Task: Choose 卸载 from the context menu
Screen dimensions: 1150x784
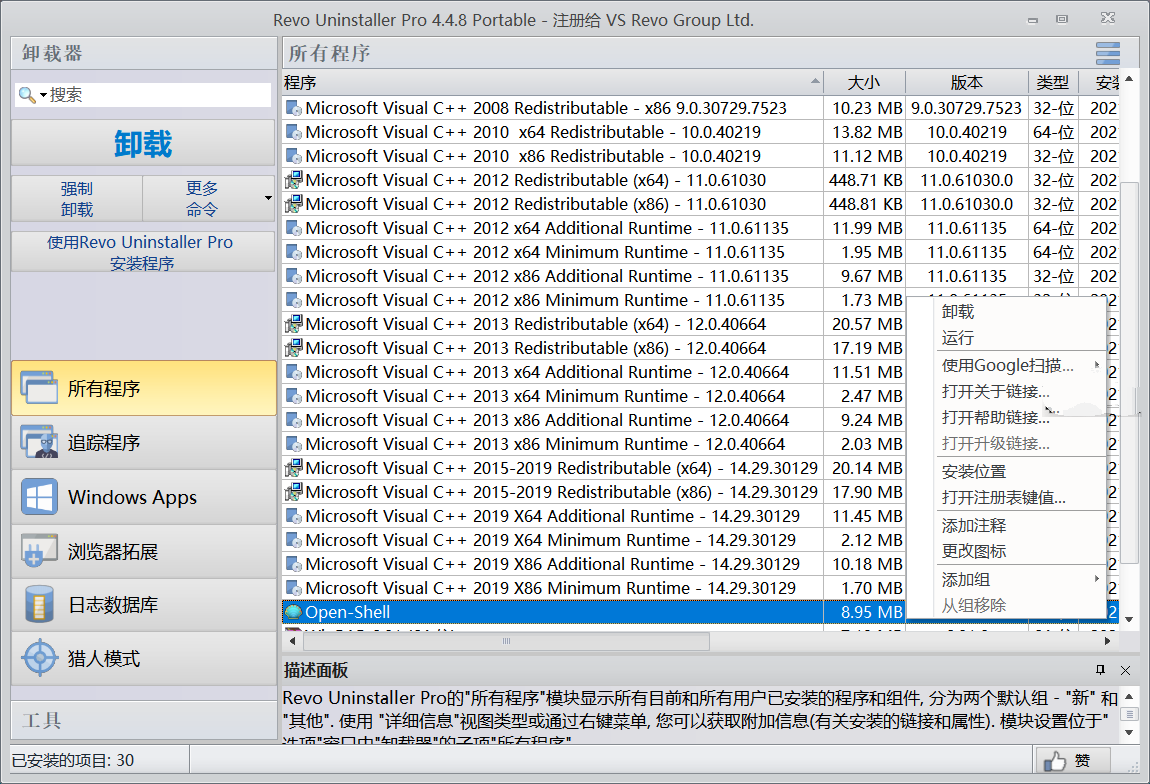Action: pos(958,312)
